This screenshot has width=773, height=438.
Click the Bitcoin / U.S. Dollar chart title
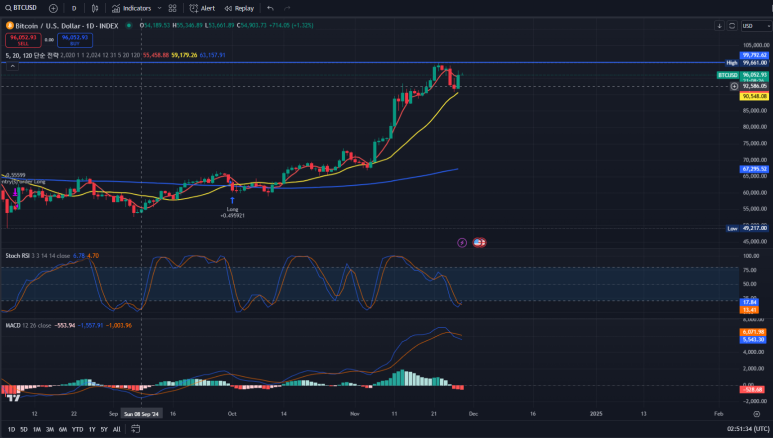click(67, 26)
